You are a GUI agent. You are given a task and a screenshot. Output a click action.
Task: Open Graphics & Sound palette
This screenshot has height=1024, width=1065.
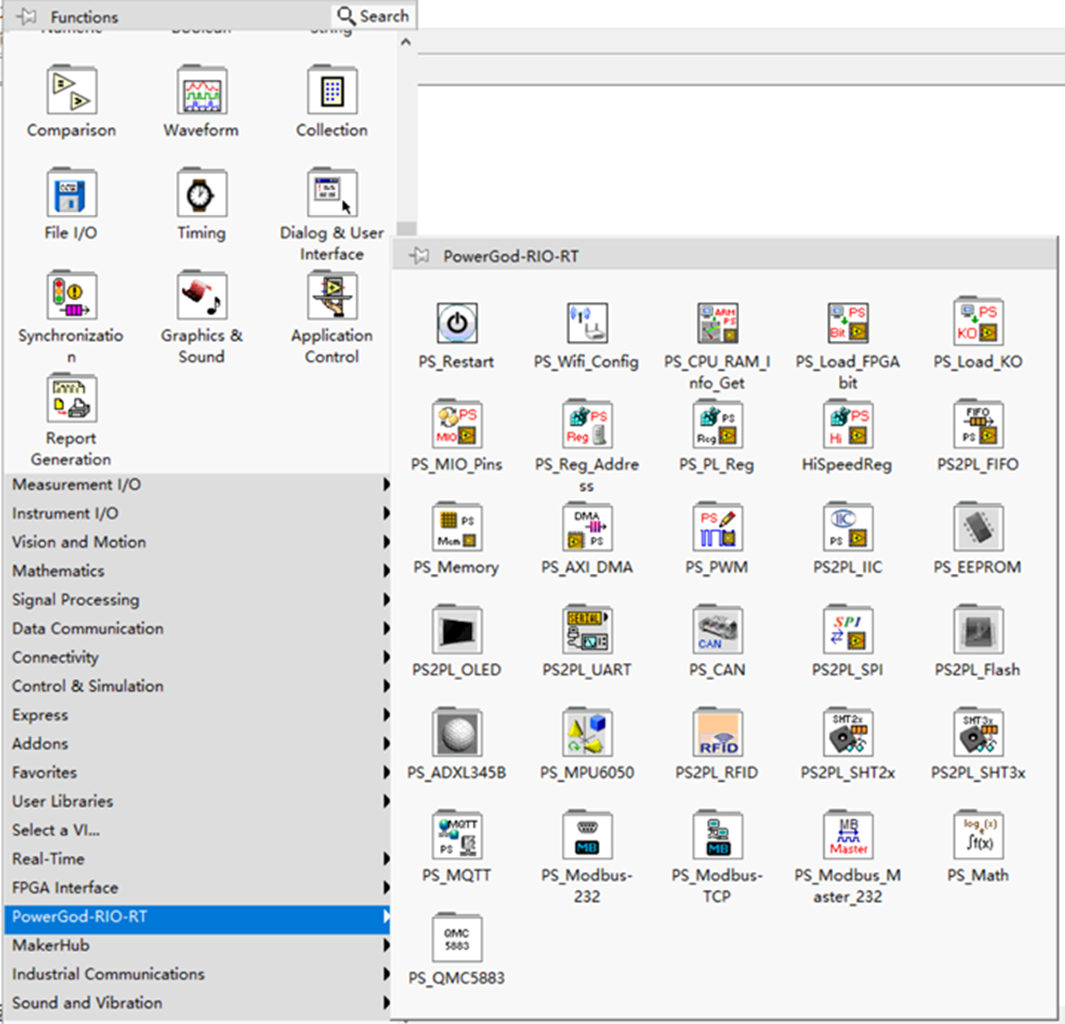tap(202, 295)
